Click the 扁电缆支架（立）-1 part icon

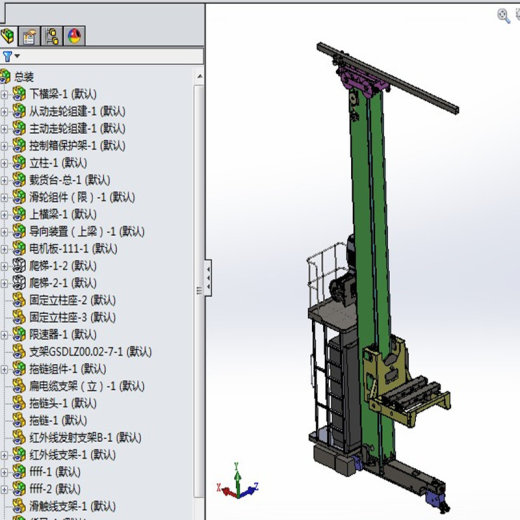[19, 386]
